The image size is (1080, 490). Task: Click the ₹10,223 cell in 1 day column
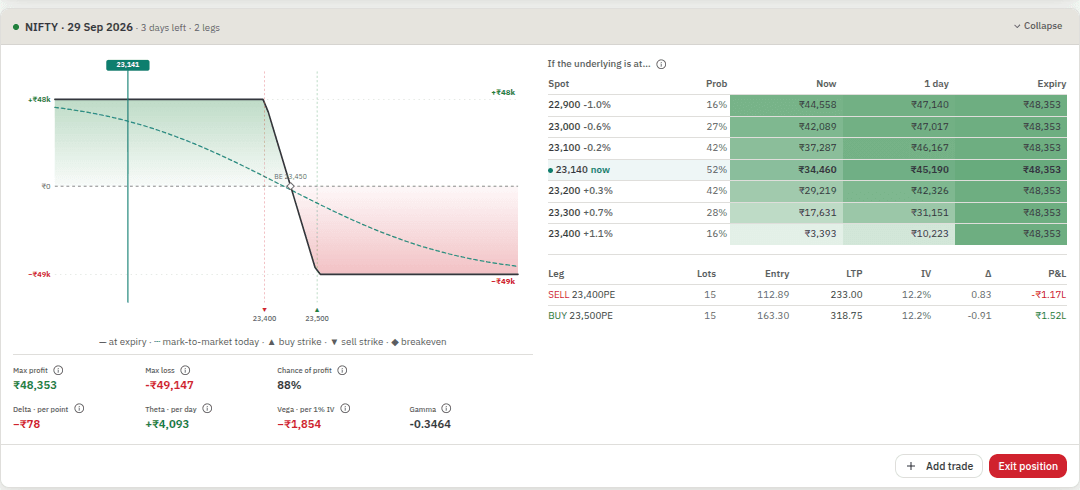pos(899,234)
